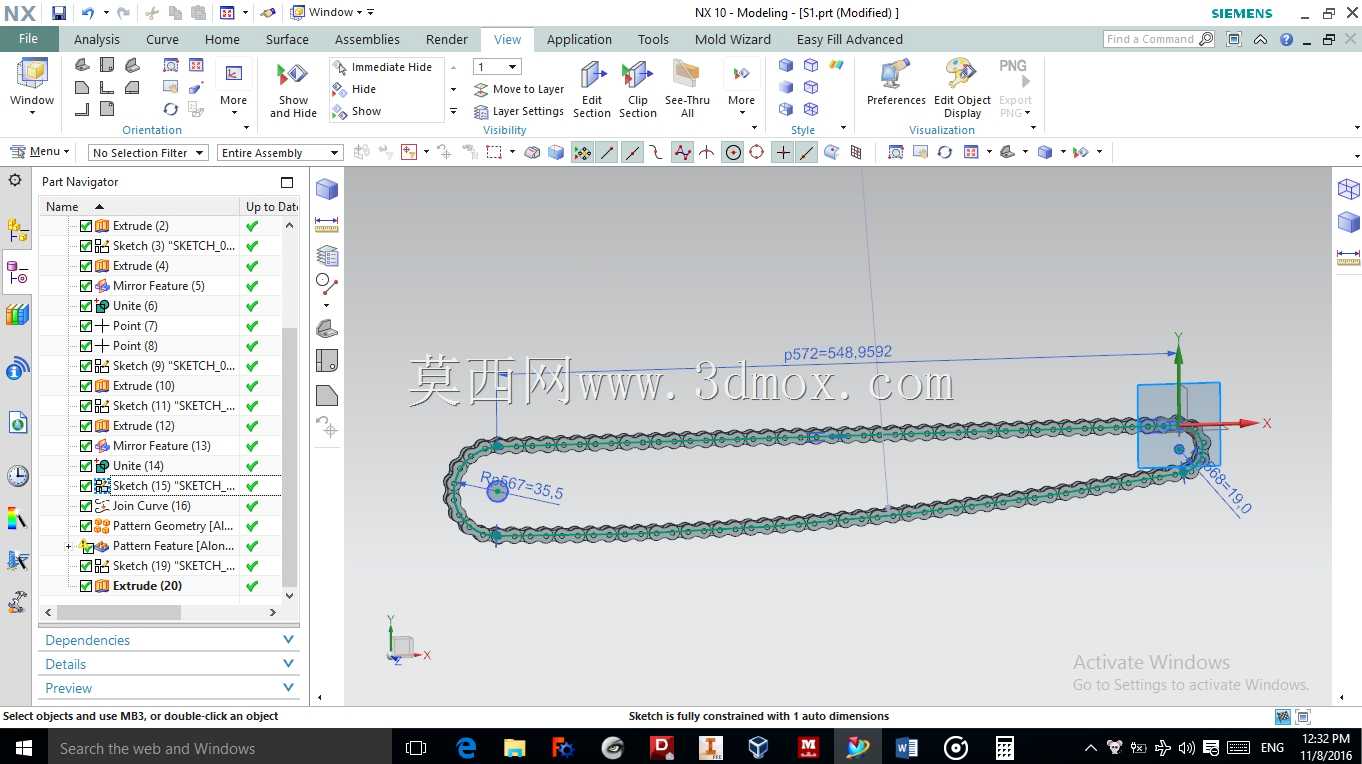Screen dimensions: 1362x764
Task: Open the No Selection Filter dropdown
Action: [x=148, y=153]
